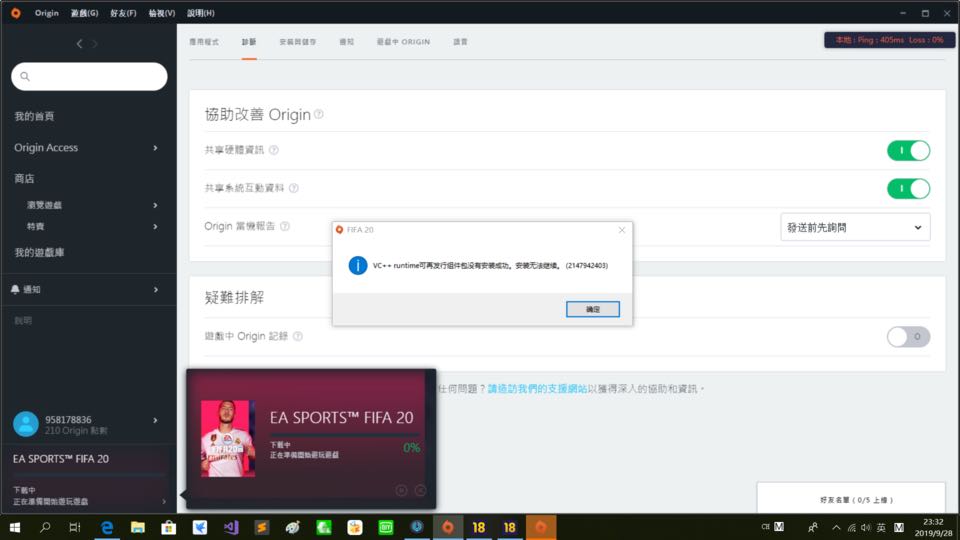Enable the 遊戲中 Origin 記錄 switch
Image resolution: width=960 pixels, height=540 pixels.
tap(909, 337)
